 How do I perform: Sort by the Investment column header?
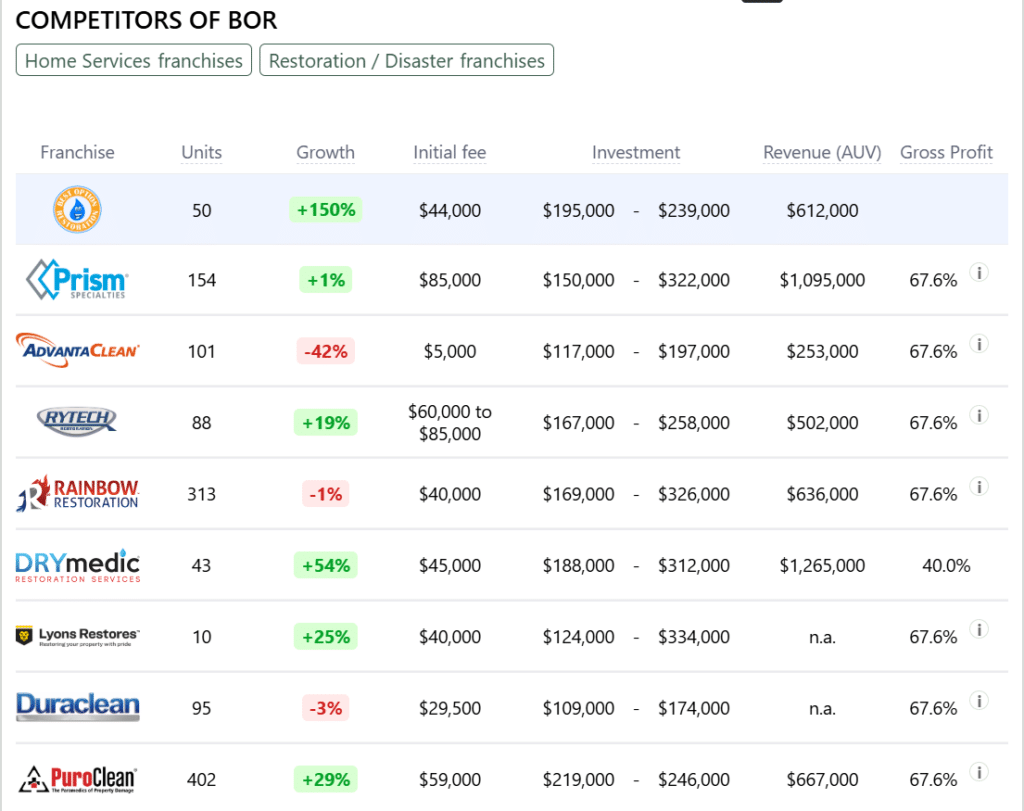tap(635, 152)
